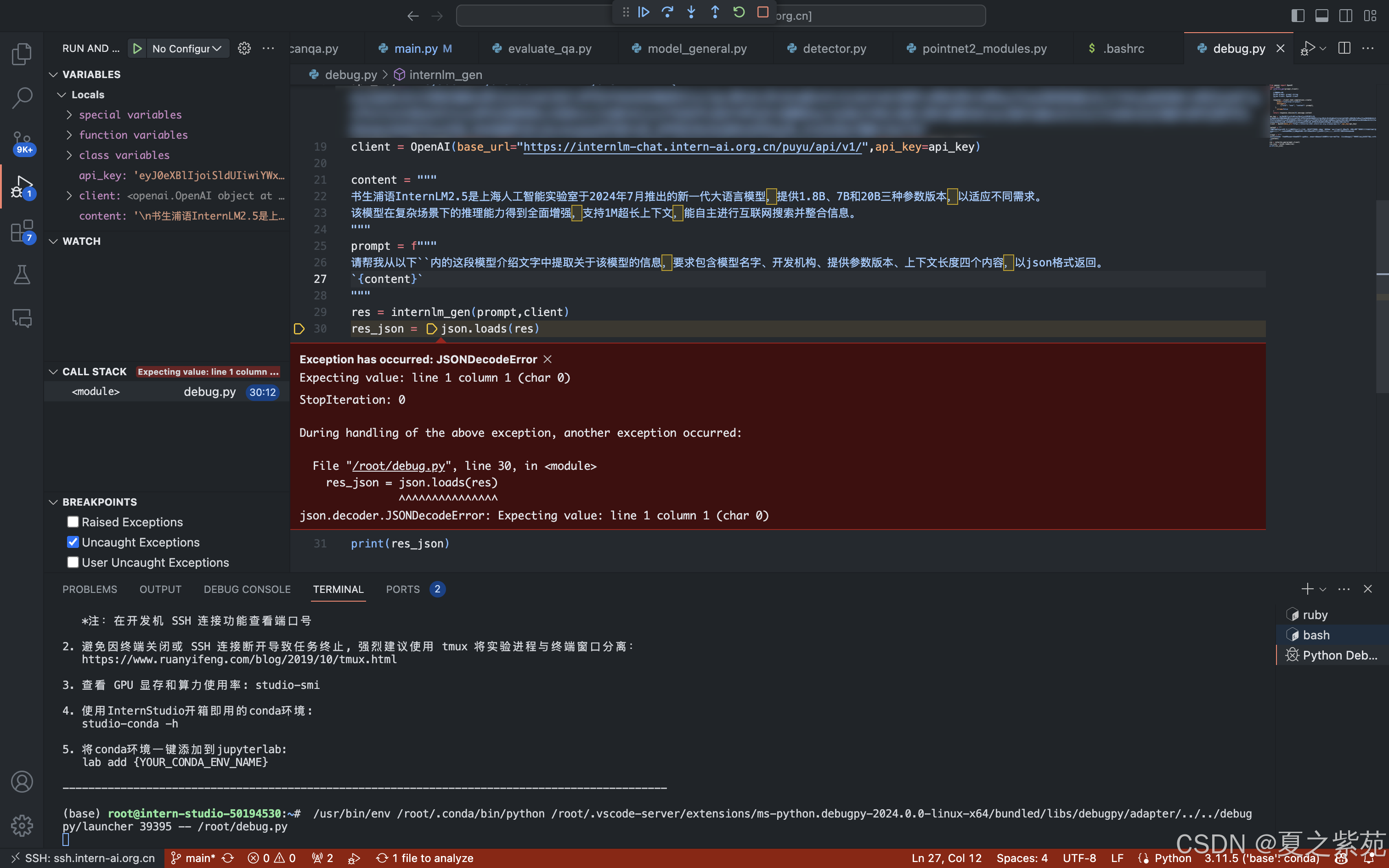
Task: Open Run and Debug settings gear
Action: pyautogui.click(x=244, y=48)
